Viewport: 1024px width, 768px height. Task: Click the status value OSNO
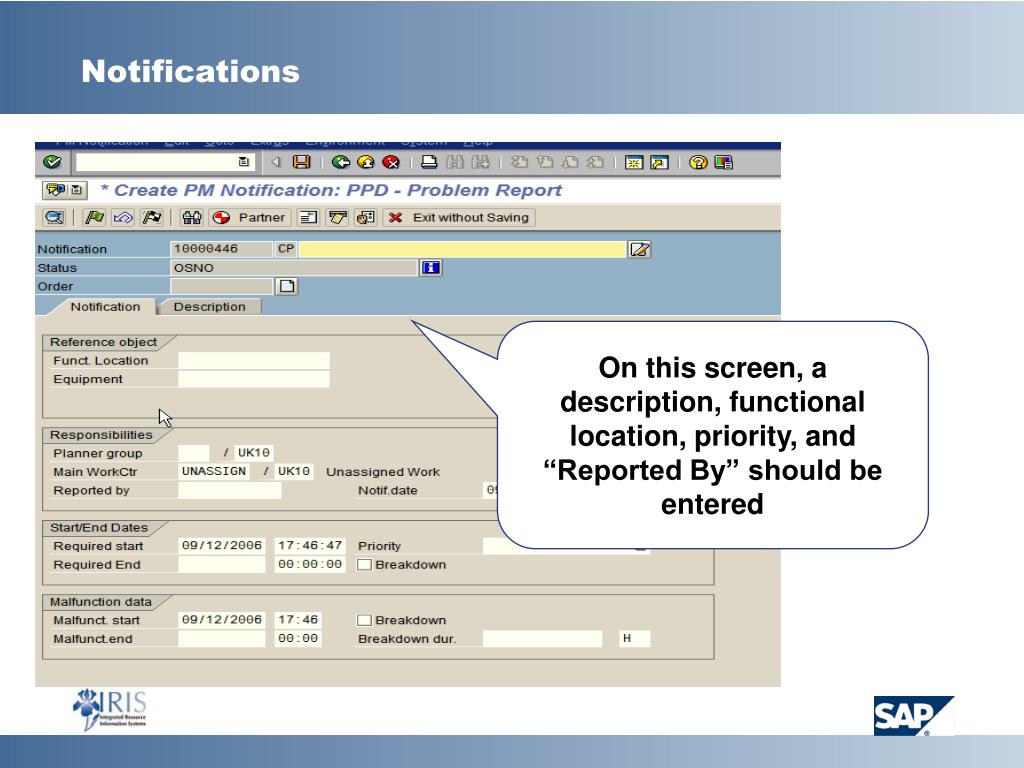tap(294, 268)
